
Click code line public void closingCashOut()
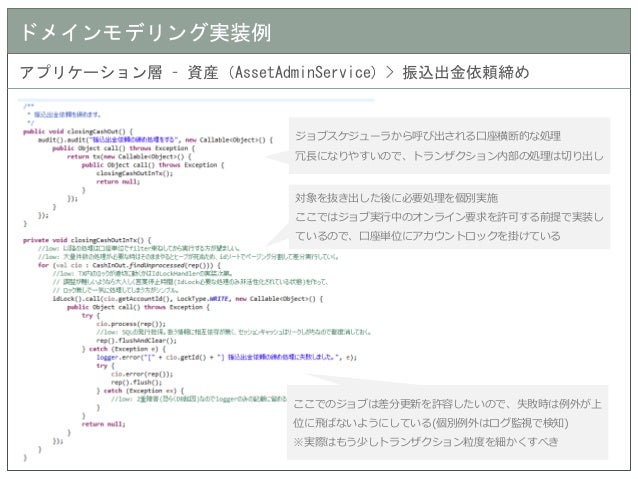point(78,131)
